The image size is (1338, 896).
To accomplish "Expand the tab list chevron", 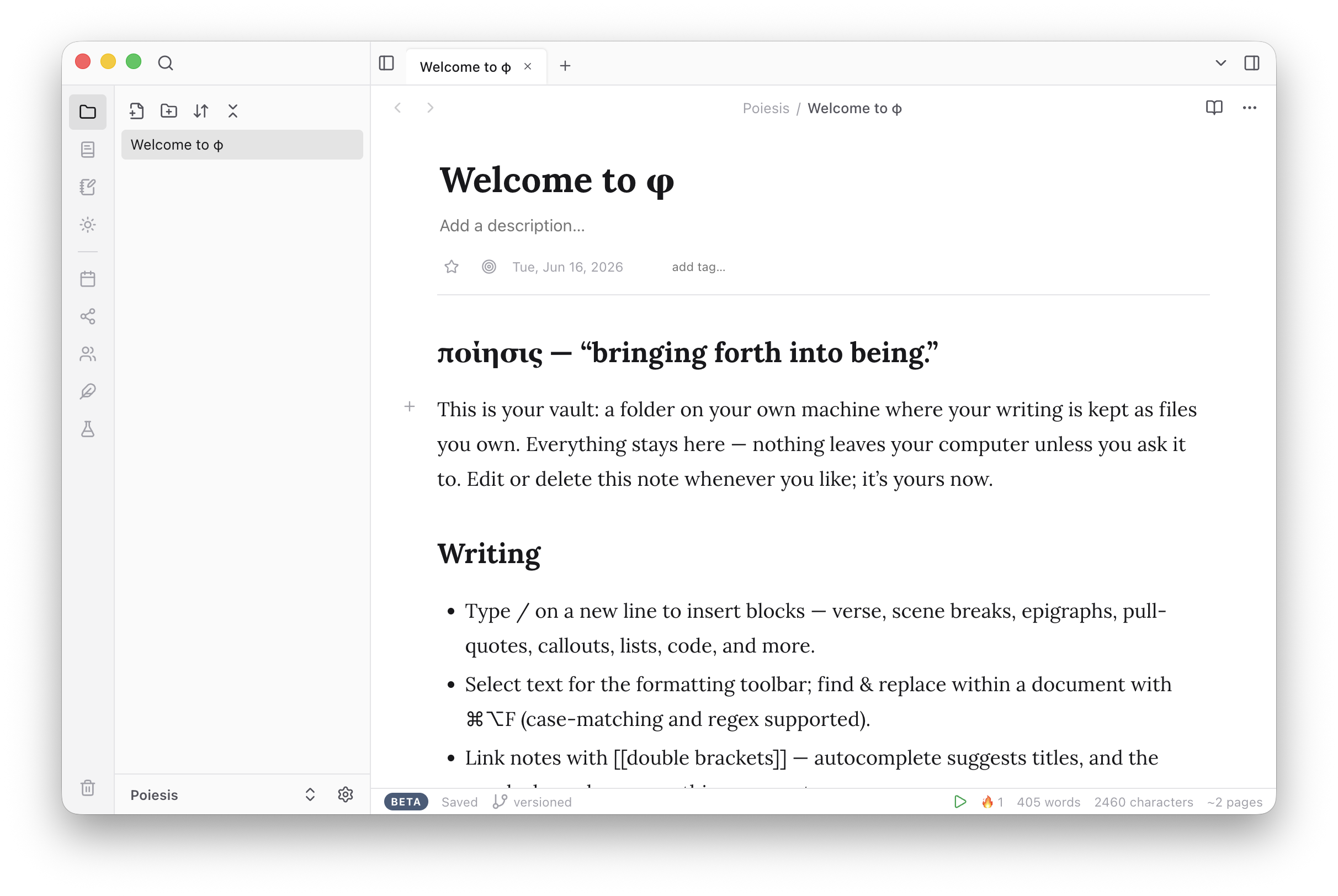I will [x=1220, y=63].
